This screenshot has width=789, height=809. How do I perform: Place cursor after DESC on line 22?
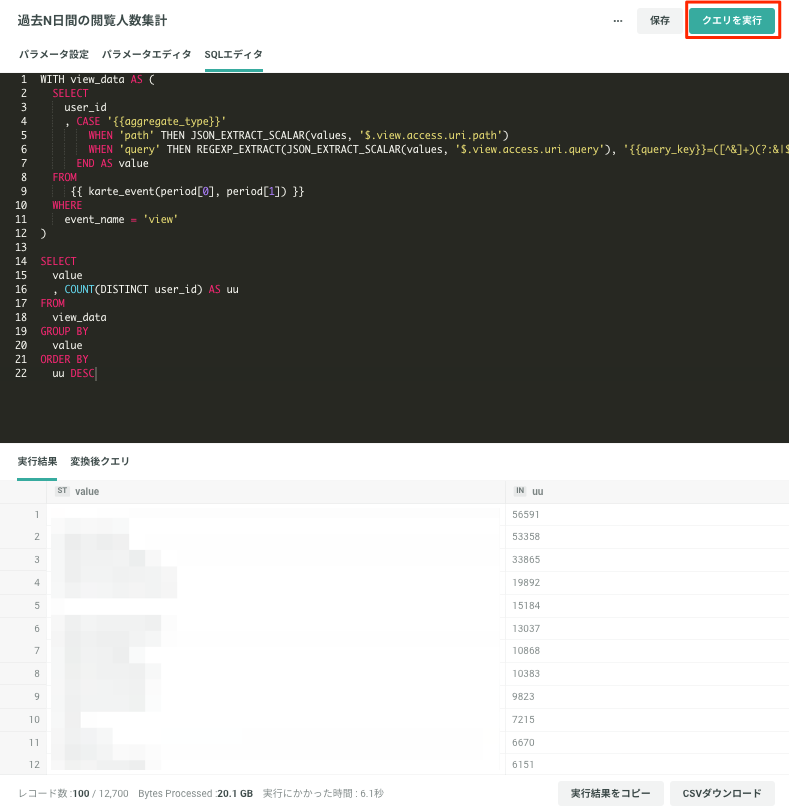(x=96, y=373)
